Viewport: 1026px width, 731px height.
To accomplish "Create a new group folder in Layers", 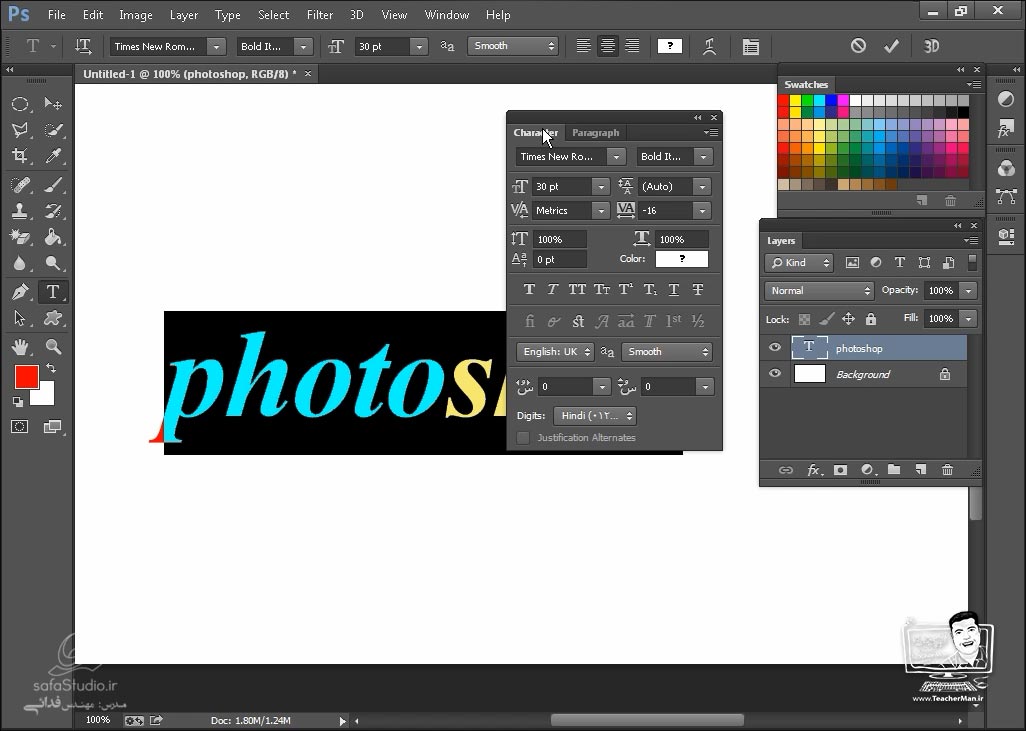I will 894,470.
